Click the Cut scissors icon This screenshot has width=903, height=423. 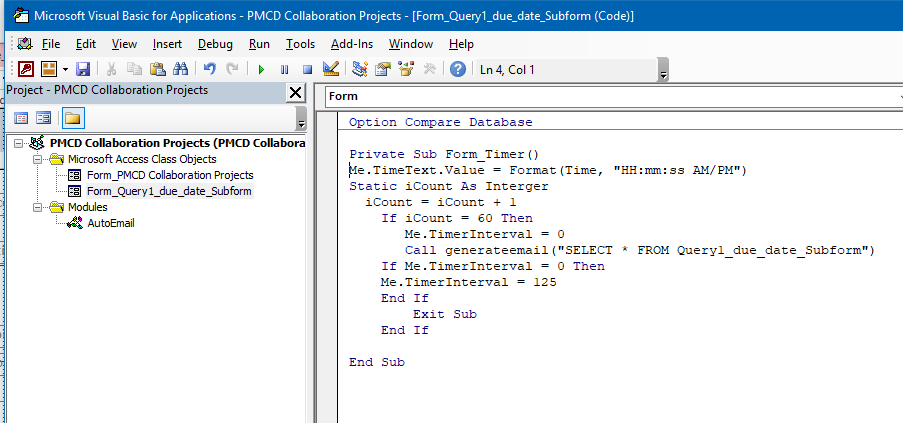pos(111,70)
